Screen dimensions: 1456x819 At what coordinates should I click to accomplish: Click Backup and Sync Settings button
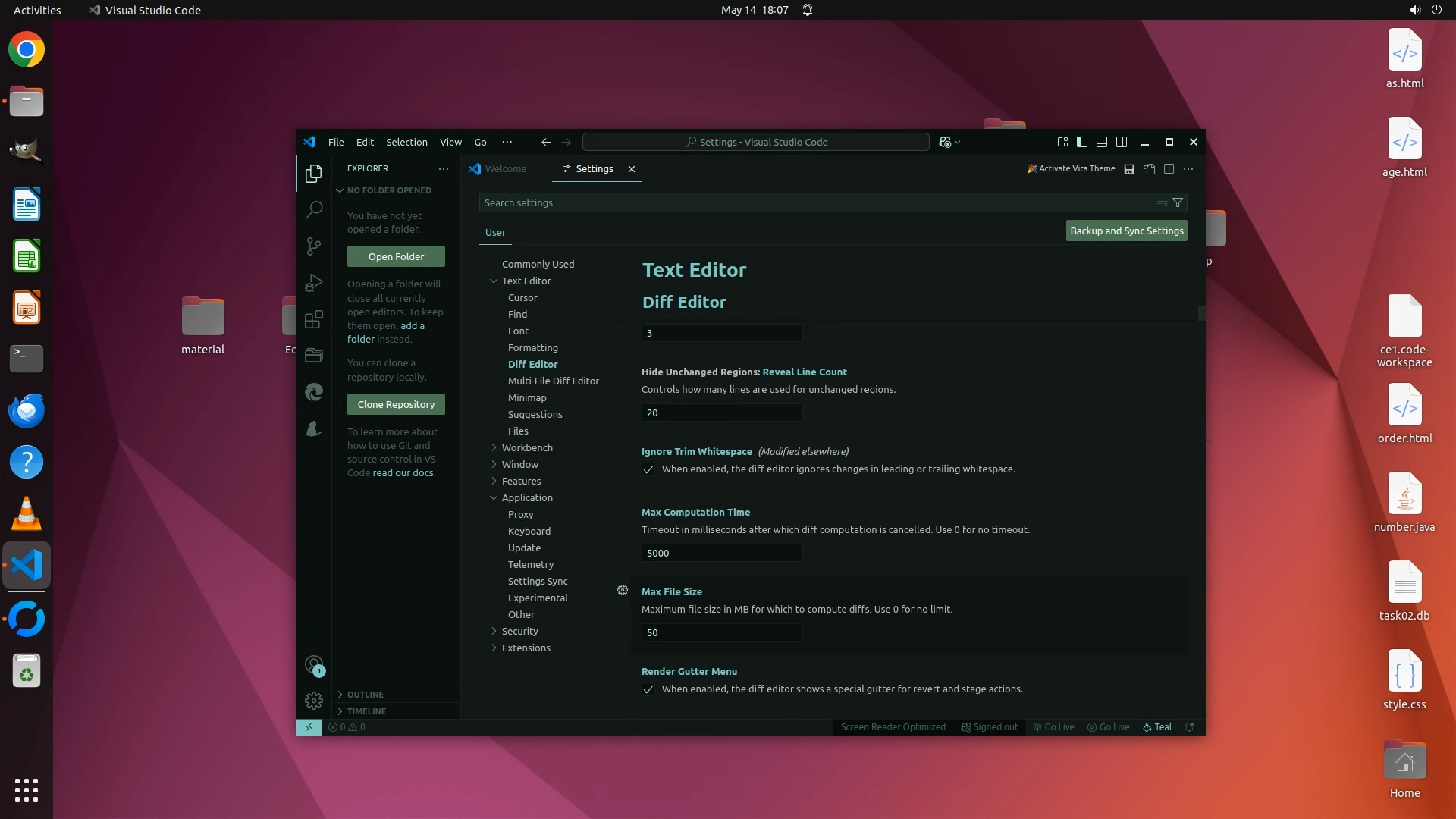[x=1126, y=231]
